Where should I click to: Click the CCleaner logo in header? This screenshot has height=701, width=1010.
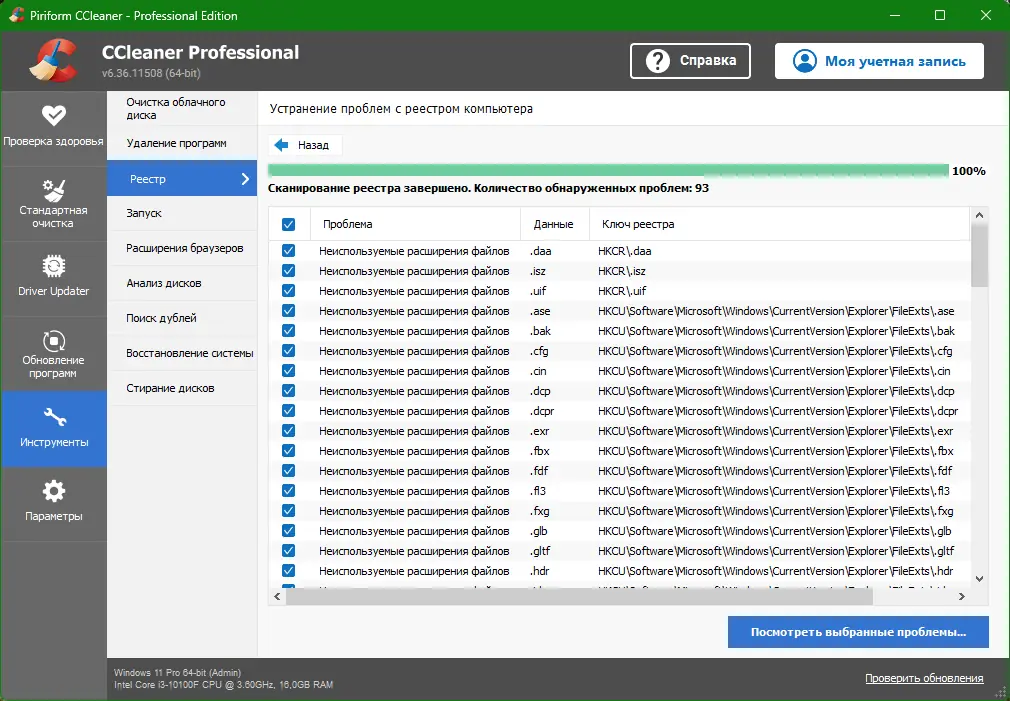(x=53, y=61)
